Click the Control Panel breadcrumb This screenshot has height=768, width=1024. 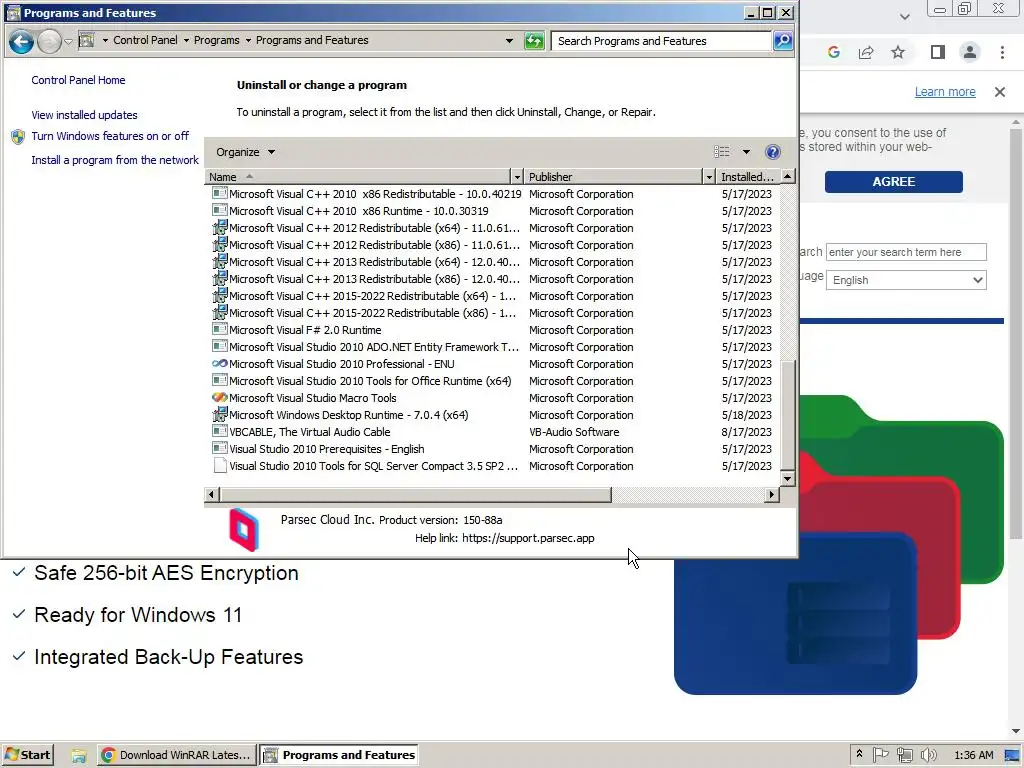coord(145,40)
